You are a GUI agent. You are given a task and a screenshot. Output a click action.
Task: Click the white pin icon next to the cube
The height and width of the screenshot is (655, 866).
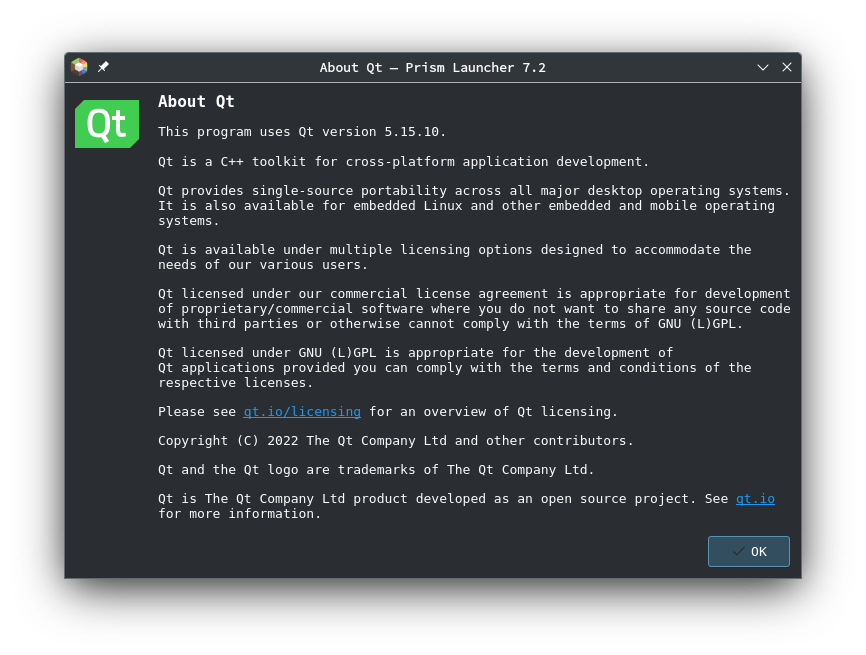coord(103,67)
